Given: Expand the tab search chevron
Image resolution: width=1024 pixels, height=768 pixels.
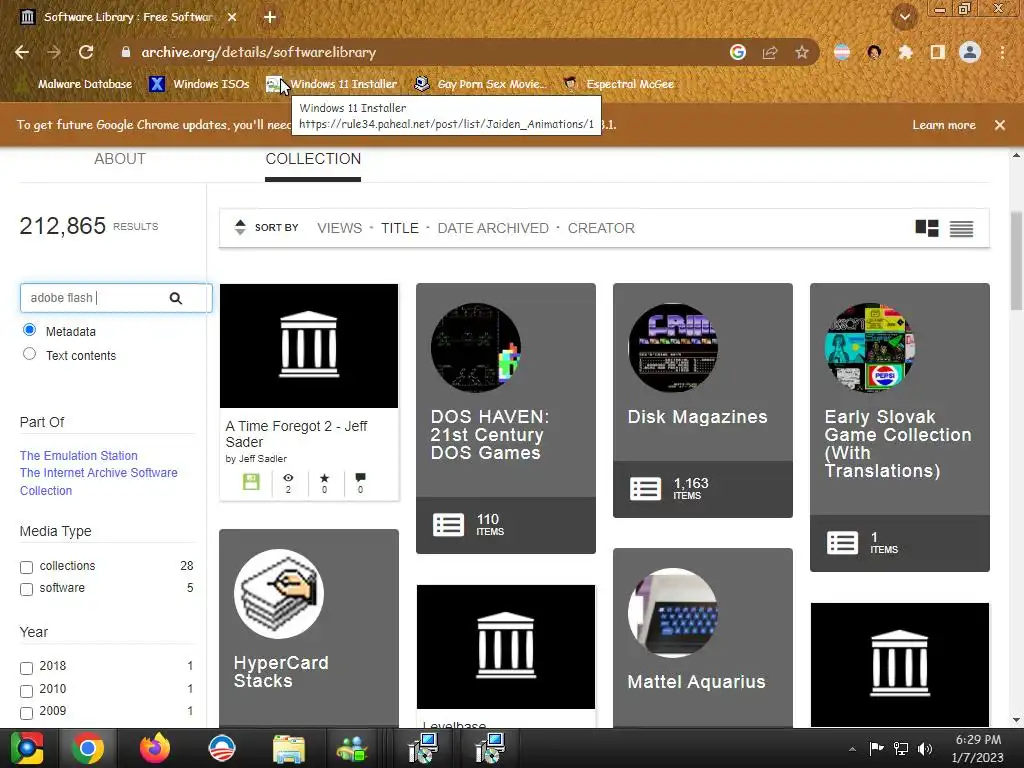Looking at the screenshot, I should pos(905,17).
